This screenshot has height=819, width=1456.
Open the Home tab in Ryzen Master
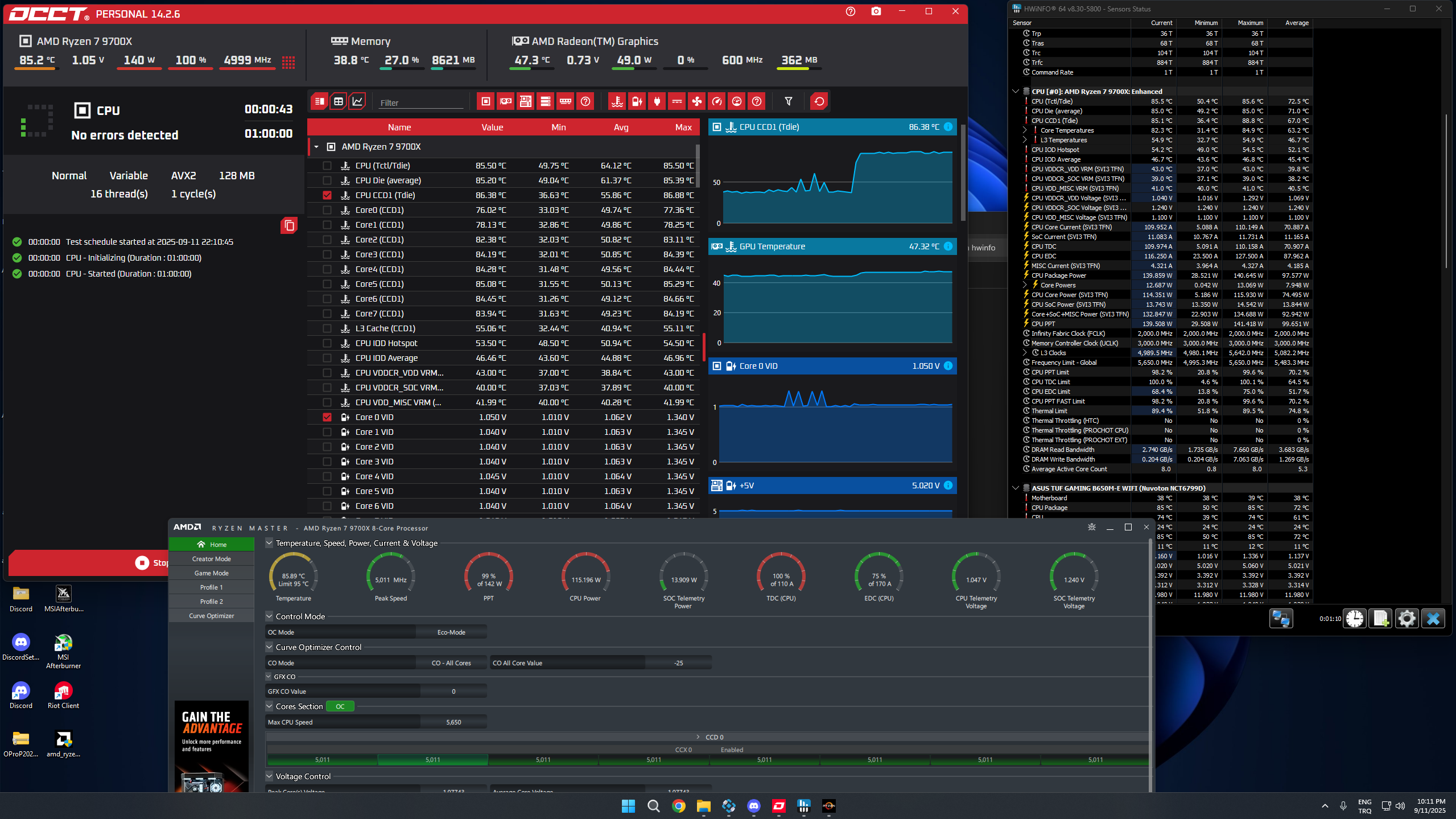click(x=212, y=544)
